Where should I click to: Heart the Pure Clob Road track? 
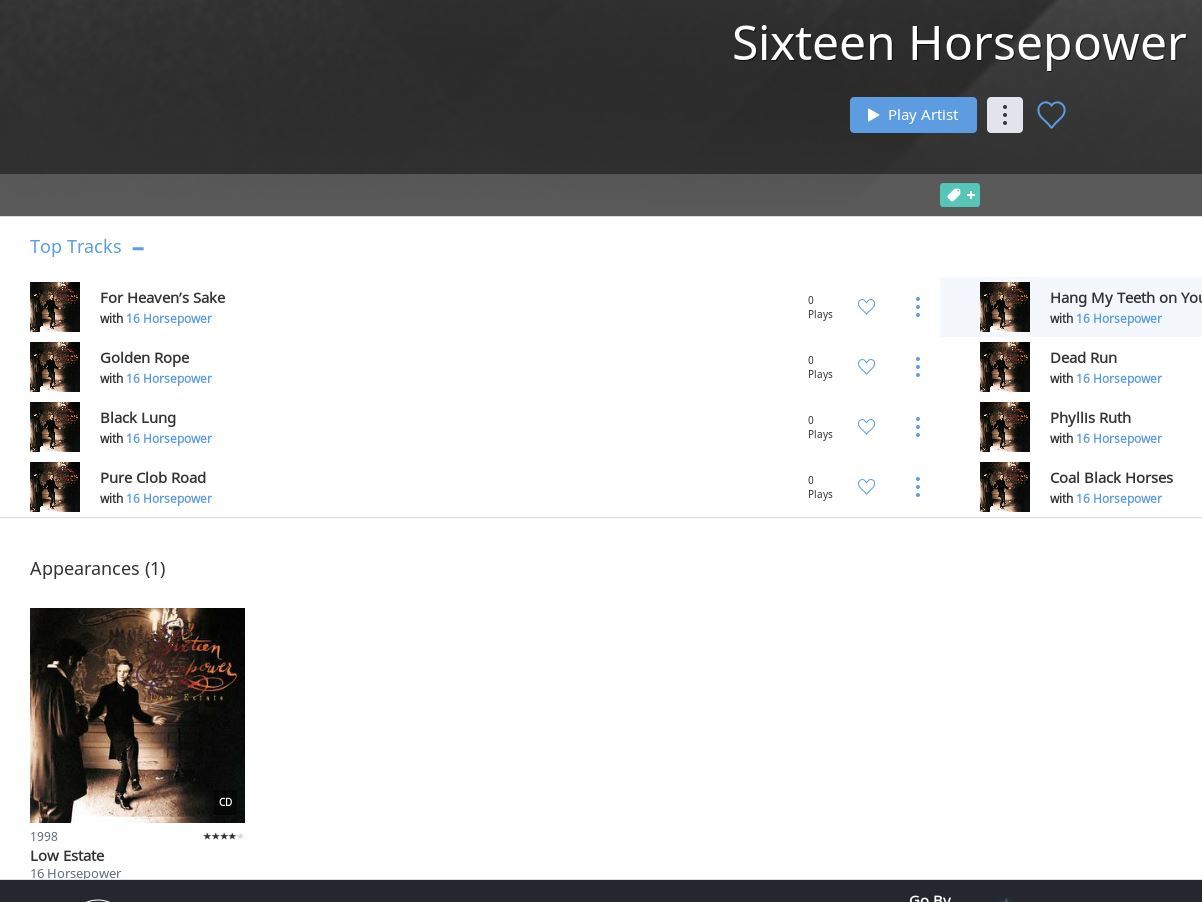pos(867,487)
